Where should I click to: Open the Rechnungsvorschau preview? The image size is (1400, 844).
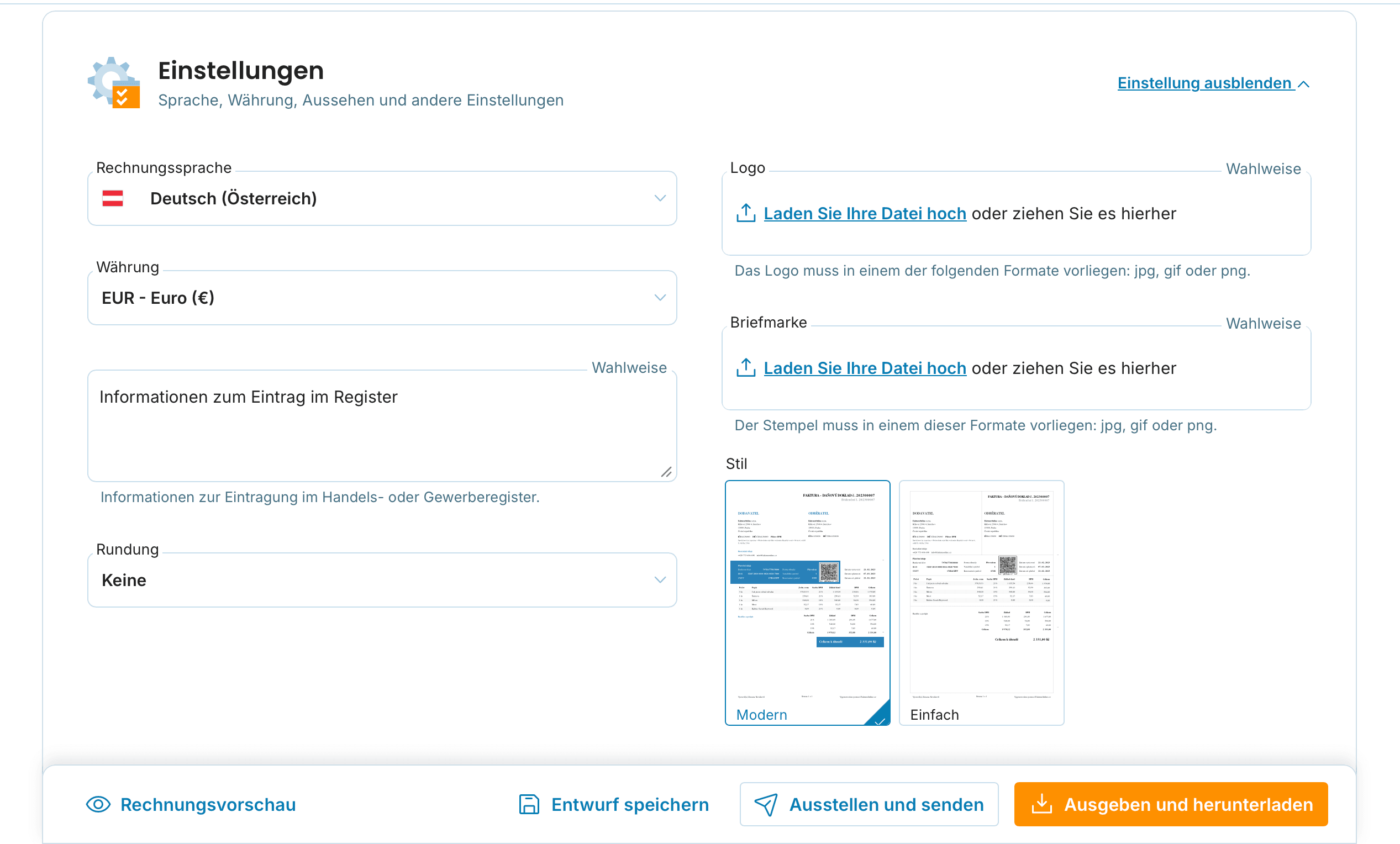click(192, 804)
